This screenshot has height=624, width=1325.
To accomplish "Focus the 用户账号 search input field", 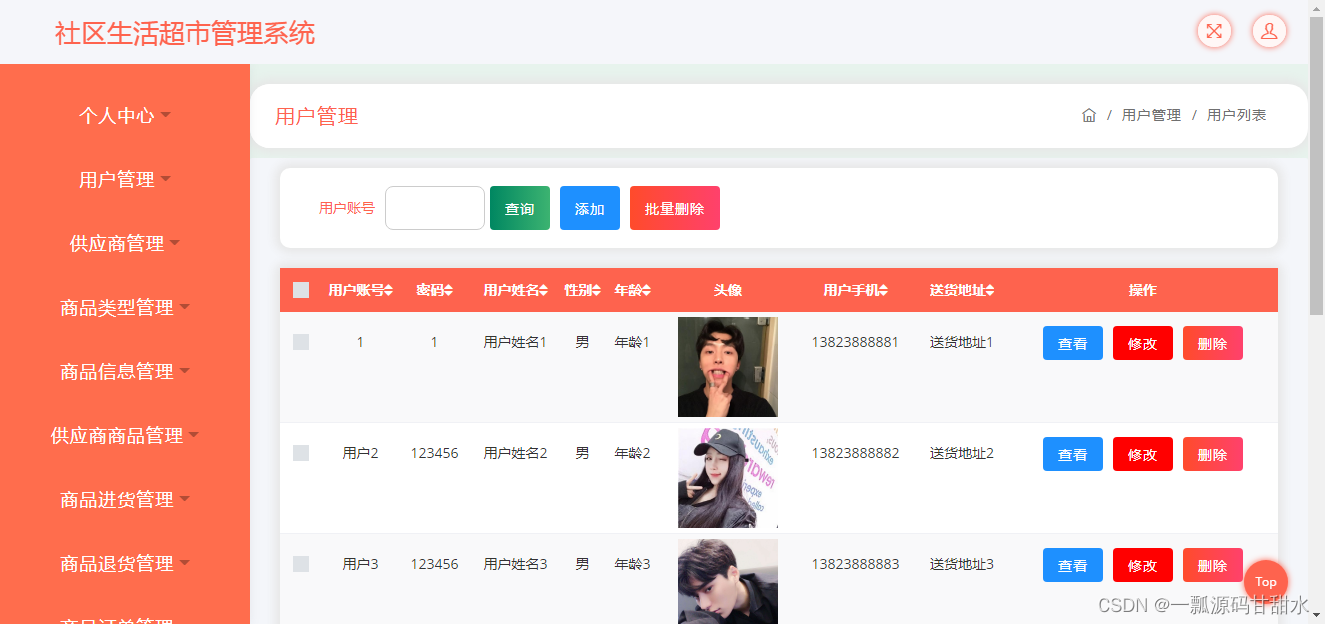I will tap(435, 208).
